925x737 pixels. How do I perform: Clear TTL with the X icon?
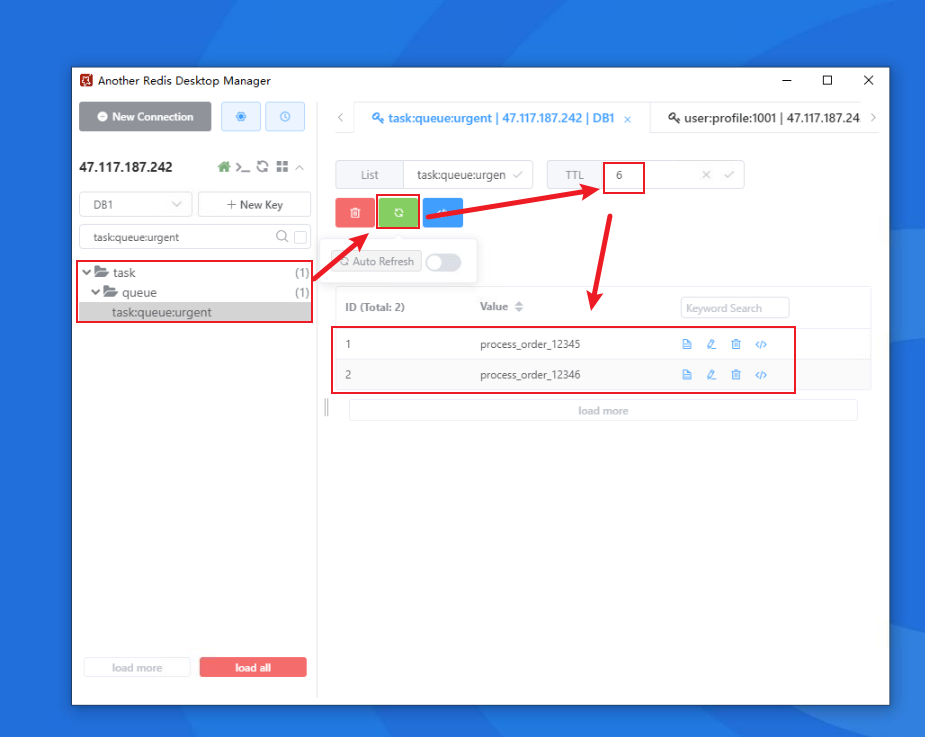pyautogui.click(x=706, y=175)
